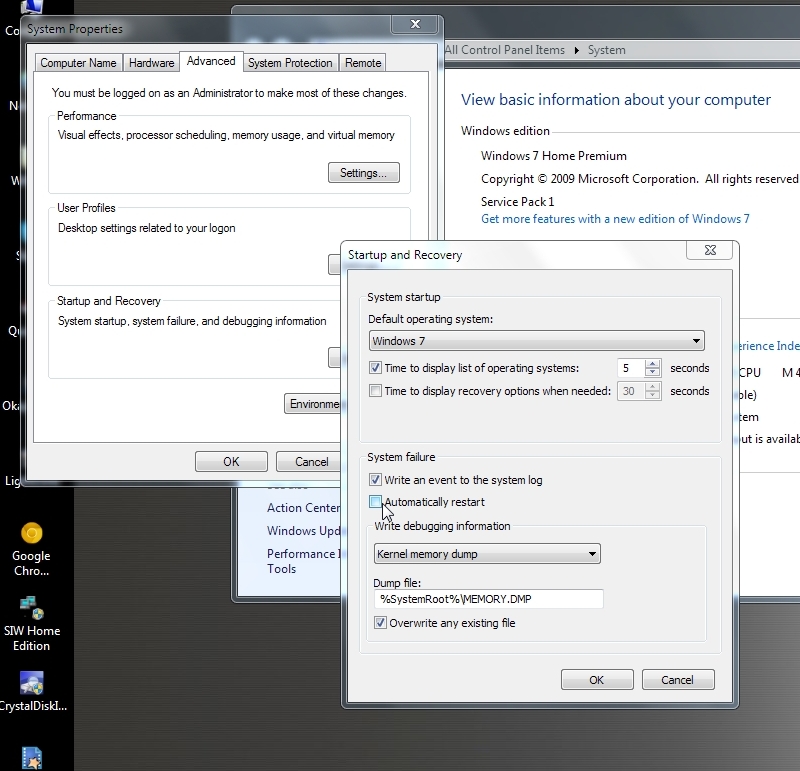Close the System Properties window
This screenshot has width=800, height=771.
[x=415, y=24]
